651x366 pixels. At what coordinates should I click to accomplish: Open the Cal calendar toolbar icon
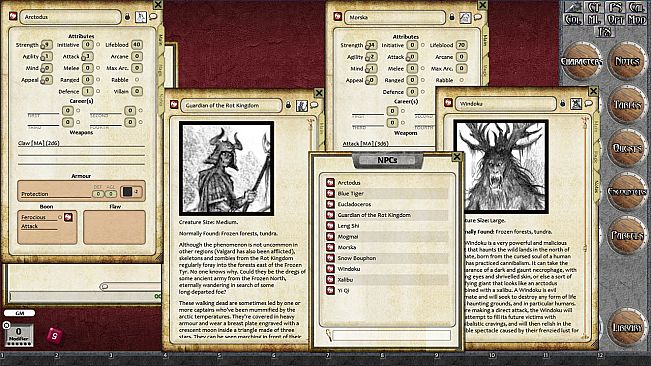pos(637,7)
